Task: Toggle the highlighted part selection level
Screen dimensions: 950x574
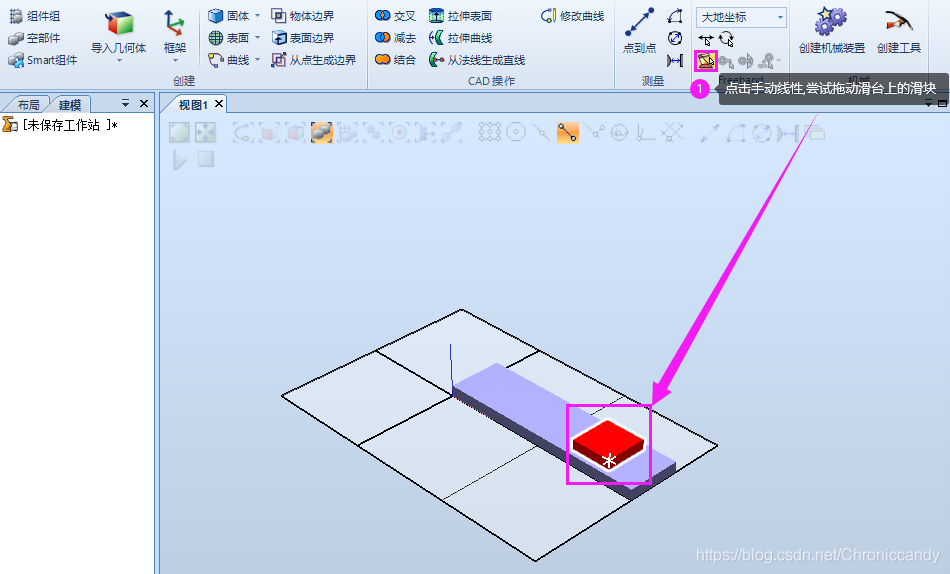Action: (321, 133)
